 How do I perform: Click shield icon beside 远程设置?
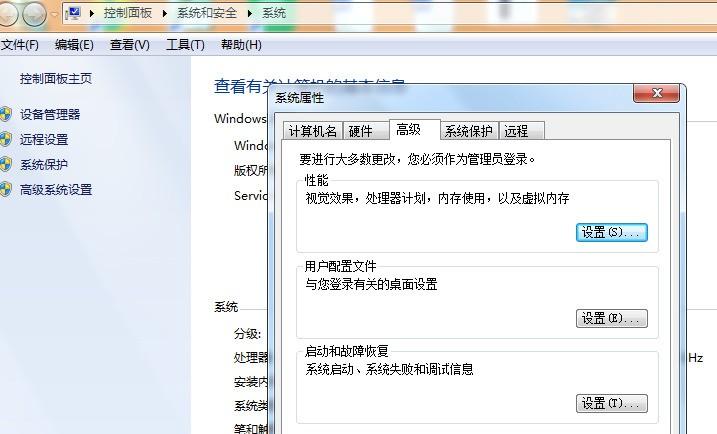(x=5, y=139)
